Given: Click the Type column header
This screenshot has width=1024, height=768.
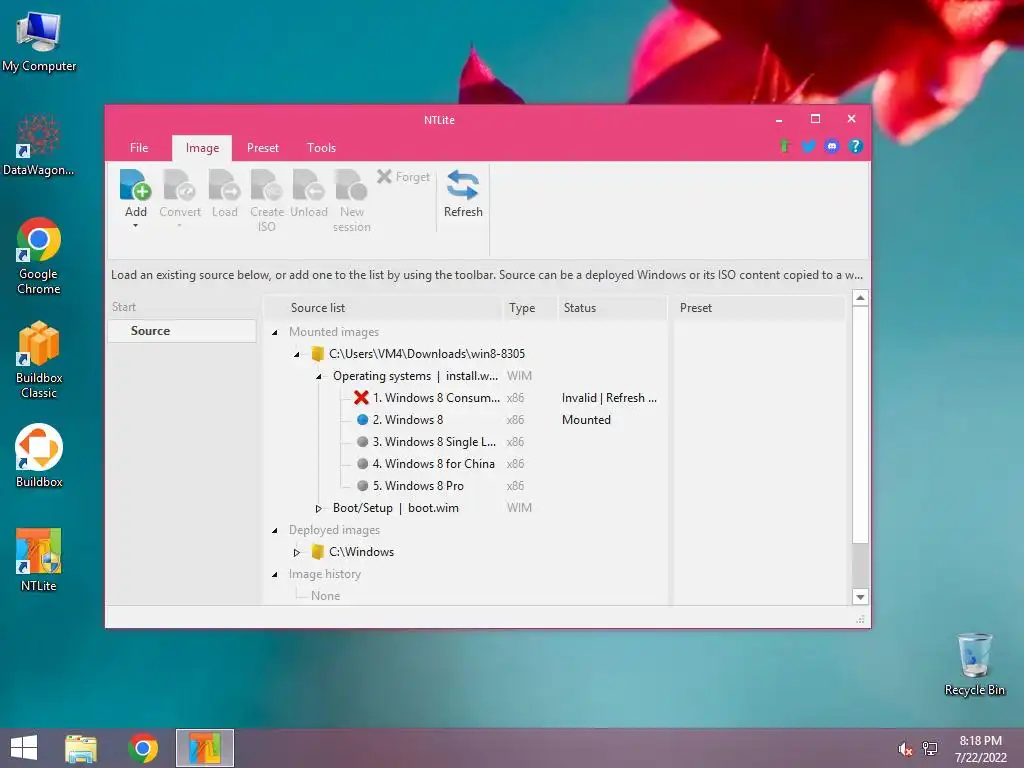Looking at the screenshot, I should point(530,308).
